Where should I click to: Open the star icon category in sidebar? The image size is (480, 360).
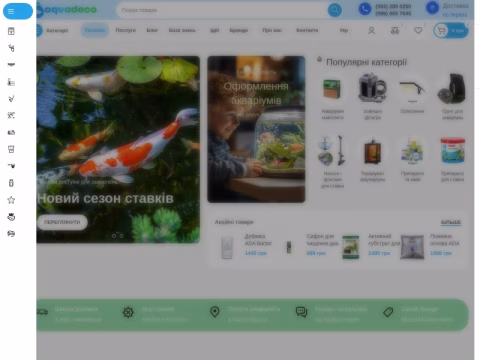pos(11,200)
